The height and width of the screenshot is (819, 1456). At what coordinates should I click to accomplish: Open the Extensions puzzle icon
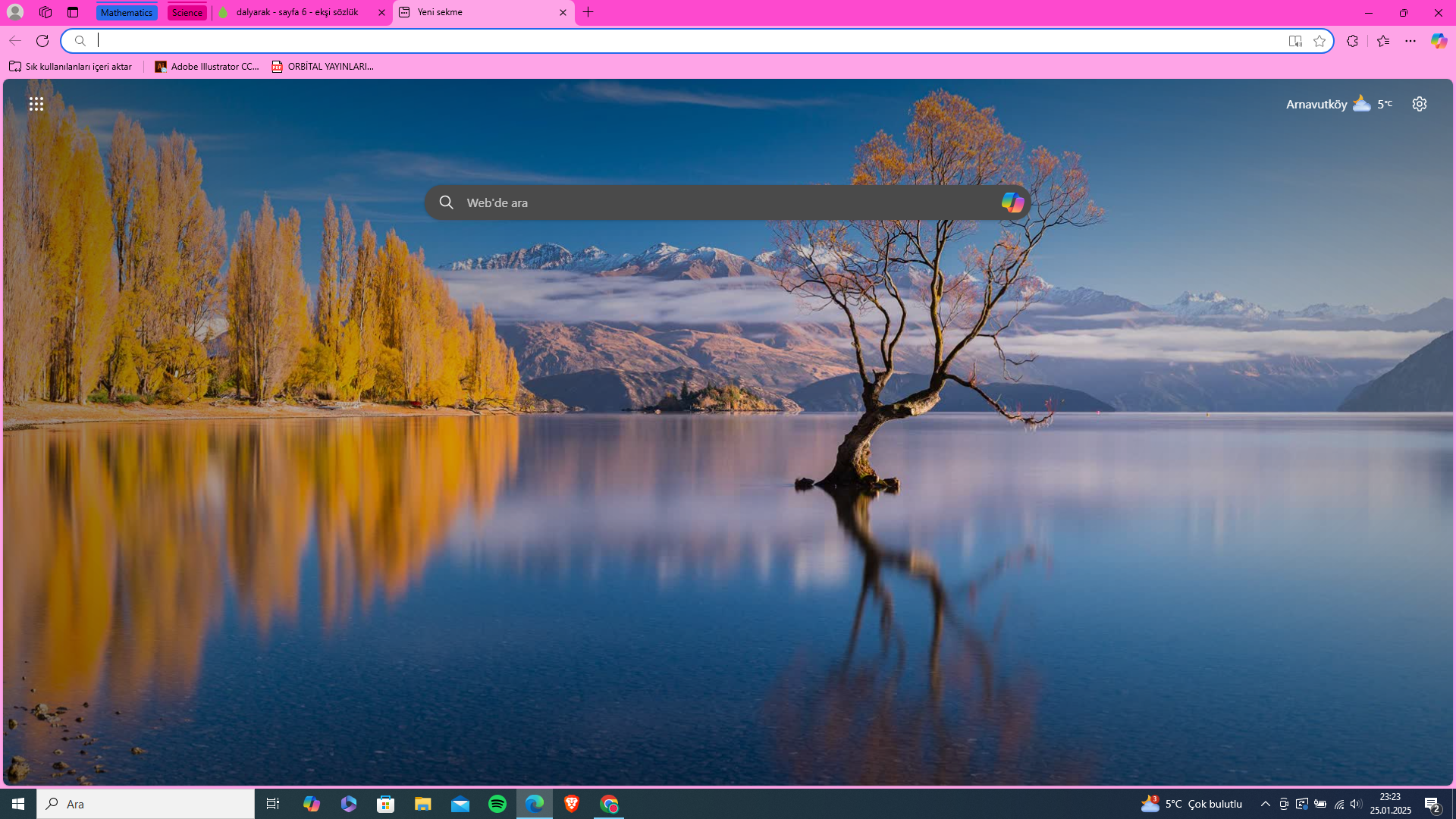point(1352,41)
